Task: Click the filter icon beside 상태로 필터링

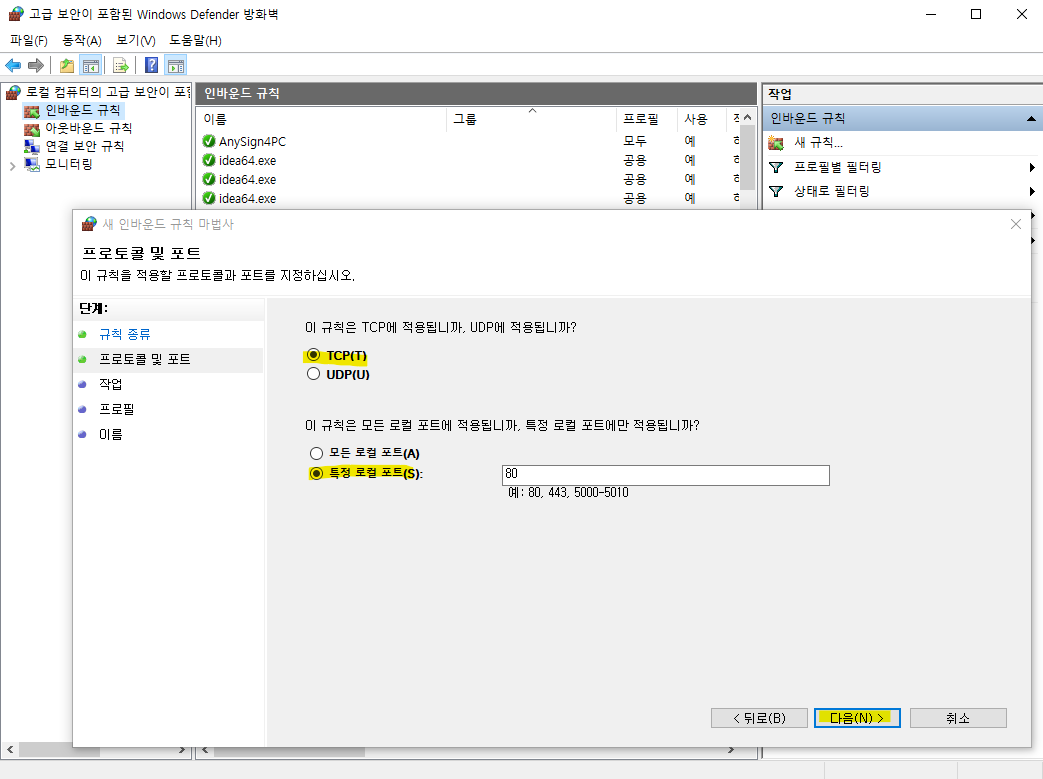Action: pyautogui.click(x=776, y=192)
